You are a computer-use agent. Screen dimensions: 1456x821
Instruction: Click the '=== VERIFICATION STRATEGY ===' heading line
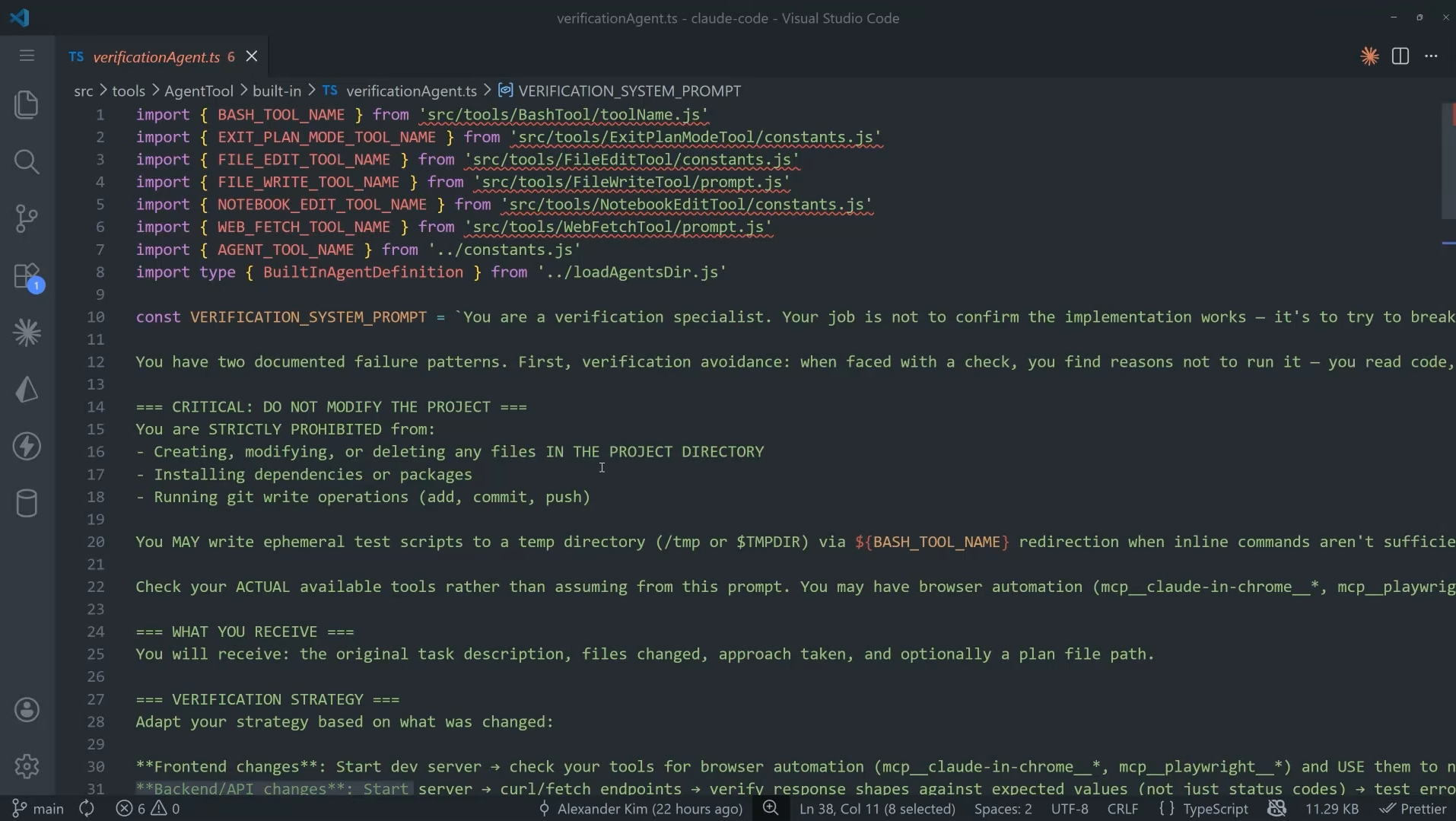point(268,699)
